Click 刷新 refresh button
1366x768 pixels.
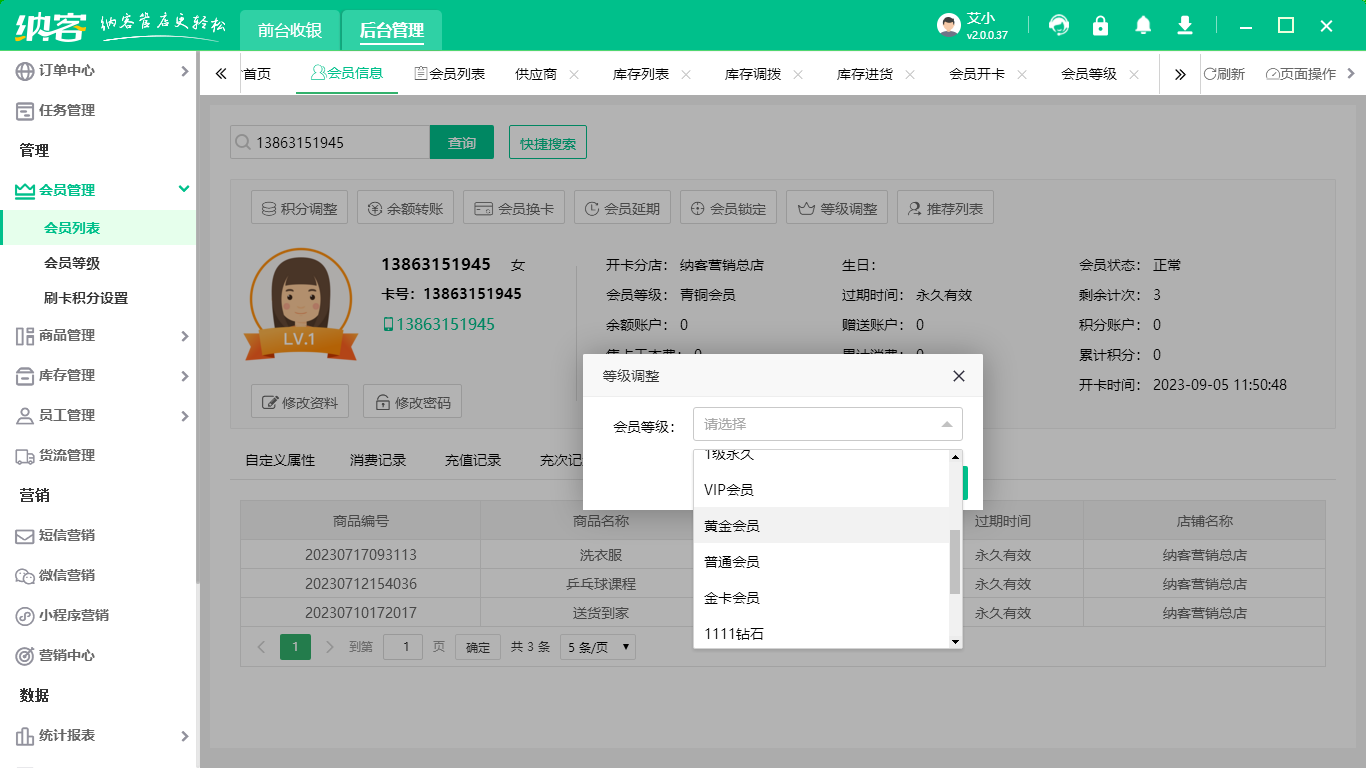(1224, 74)
